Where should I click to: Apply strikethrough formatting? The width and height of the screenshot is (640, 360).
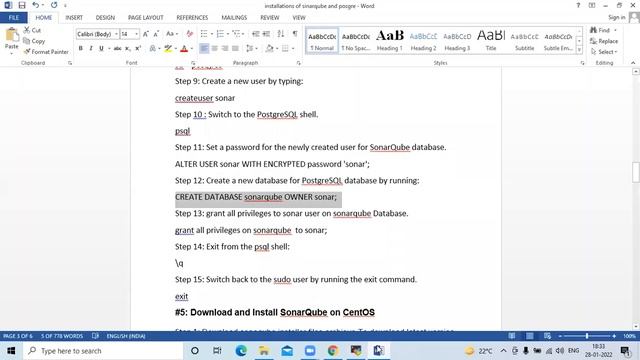118,49
